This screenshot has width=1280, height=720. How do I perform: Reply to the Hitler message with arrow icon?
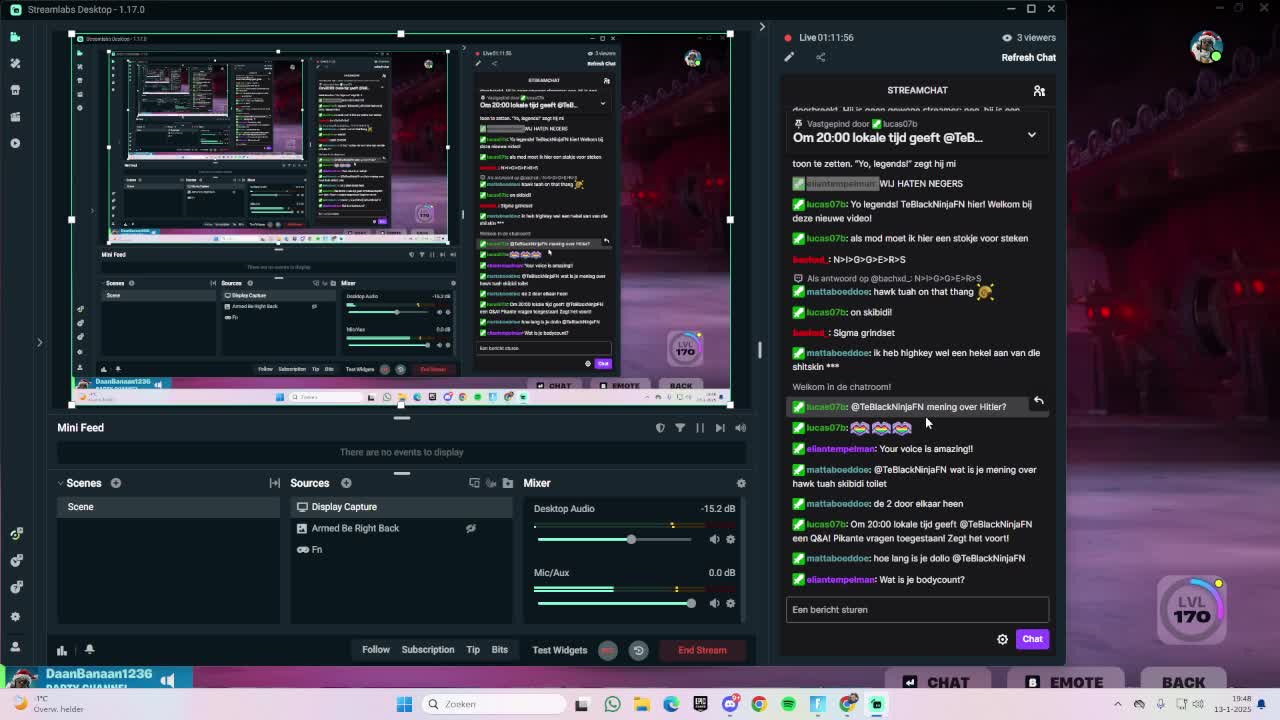1038,401
